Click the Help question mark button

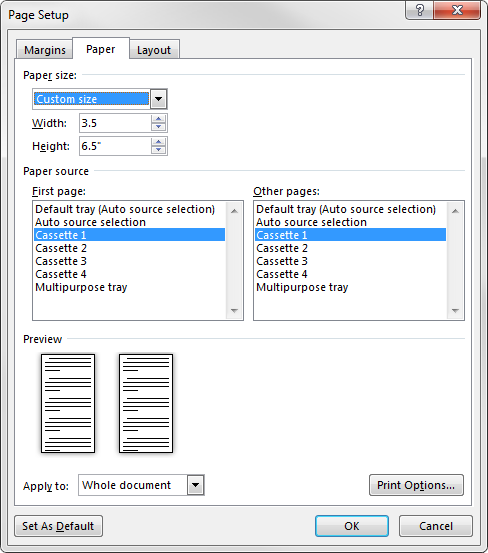coord(420,10)
